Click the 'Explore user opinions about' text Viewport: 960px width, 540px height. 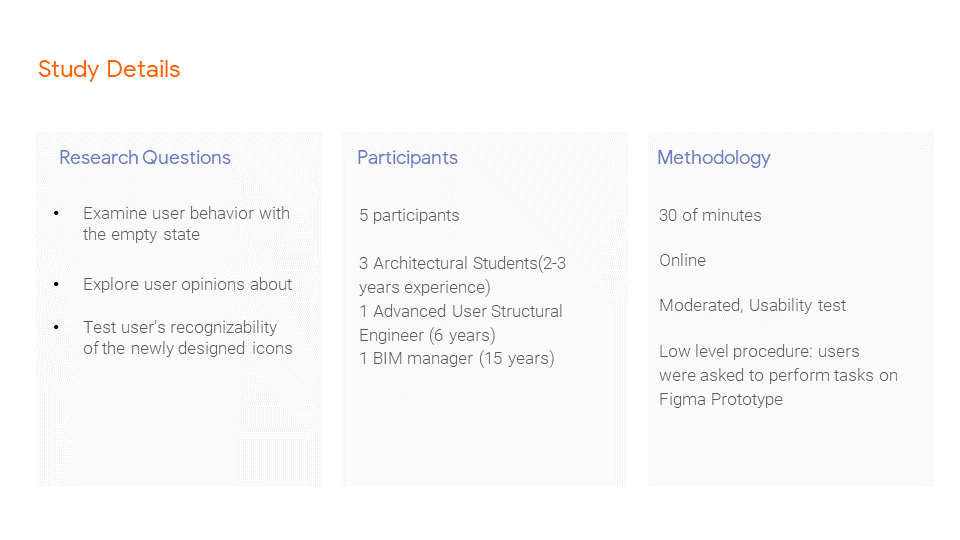pos(187,284)
